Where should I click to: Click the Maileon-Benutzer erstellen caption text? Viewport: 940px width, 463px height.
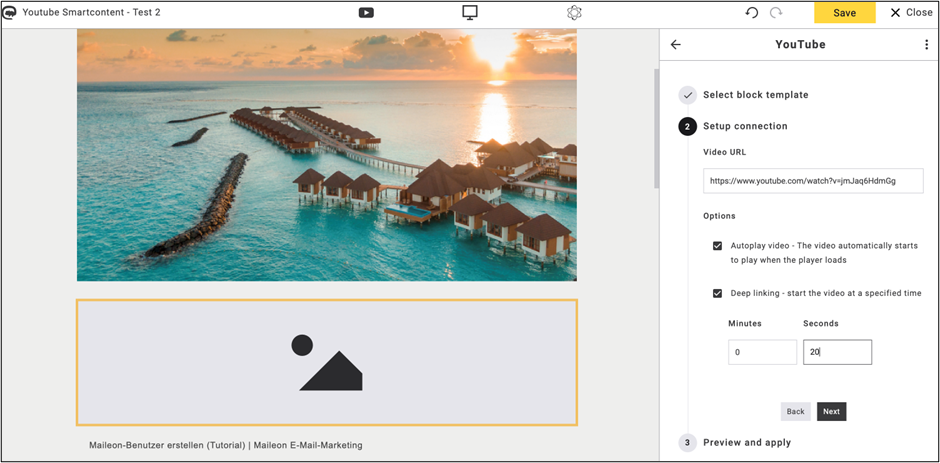(225, 445)
